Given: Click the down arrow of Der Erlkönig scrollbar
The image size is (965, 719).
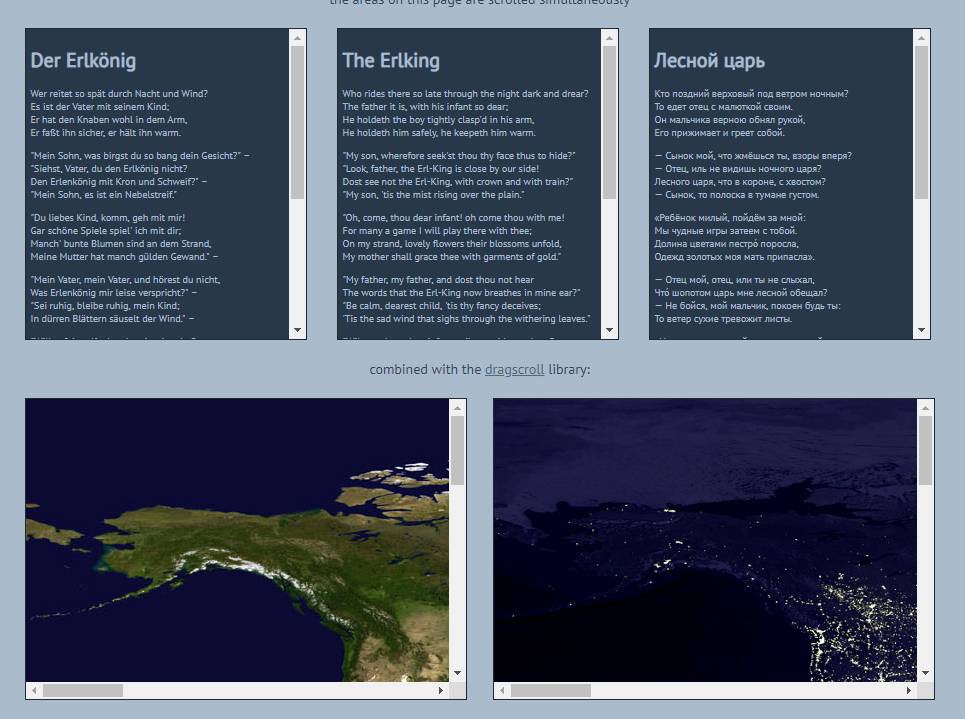Looking at the screenshot, I should [x=297, y=330].
